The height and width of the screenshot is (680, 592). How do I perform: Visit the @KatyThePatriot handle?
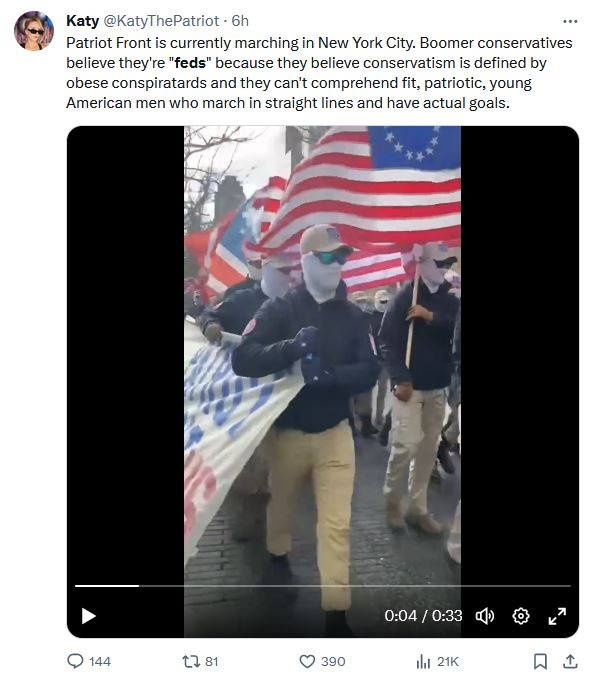pyautogui.click(x=161, y=21)
